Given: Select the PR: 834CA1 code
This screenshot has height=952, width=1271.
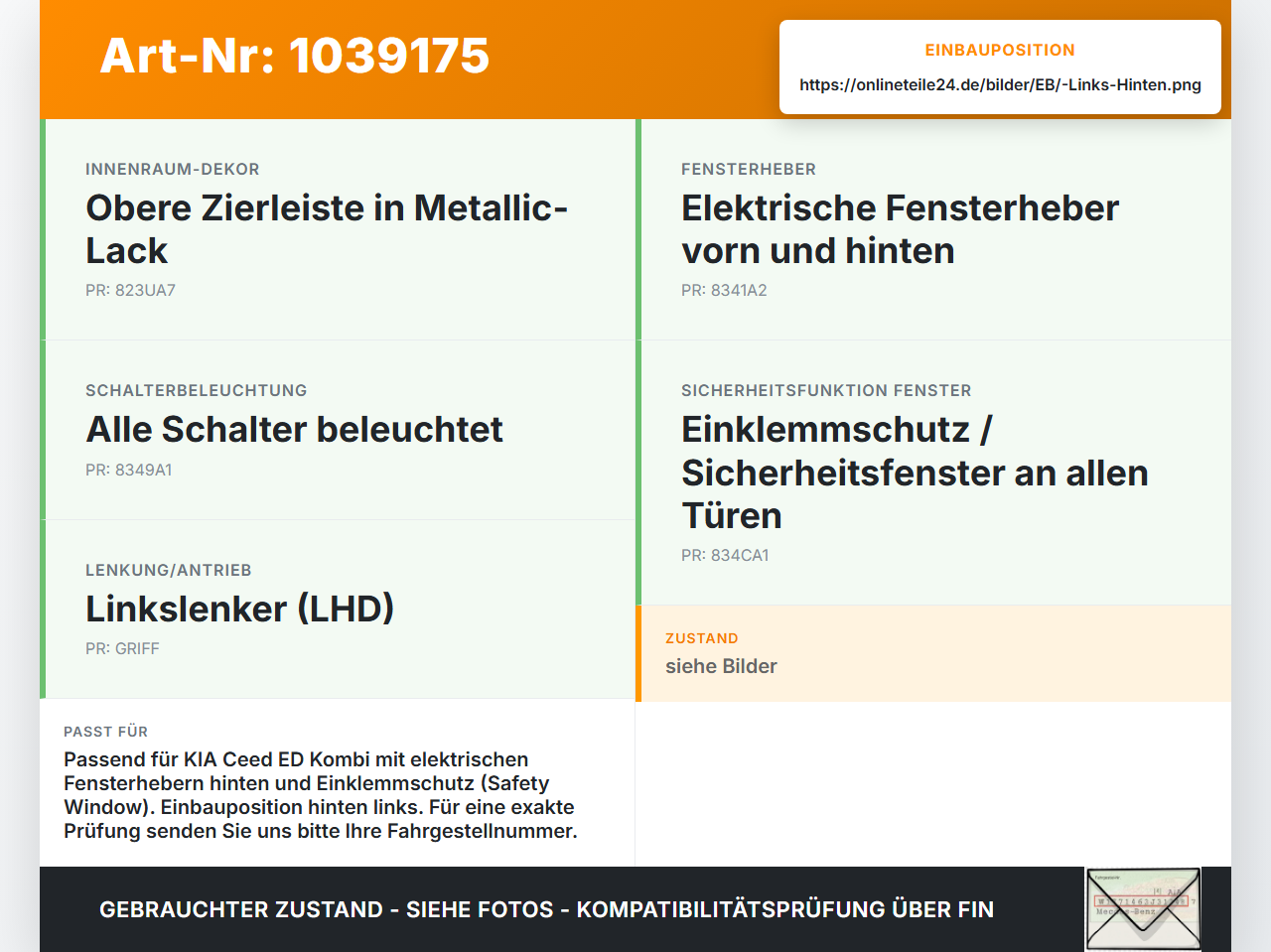Looking at the screenshot, I should click(x=725, y=555).
